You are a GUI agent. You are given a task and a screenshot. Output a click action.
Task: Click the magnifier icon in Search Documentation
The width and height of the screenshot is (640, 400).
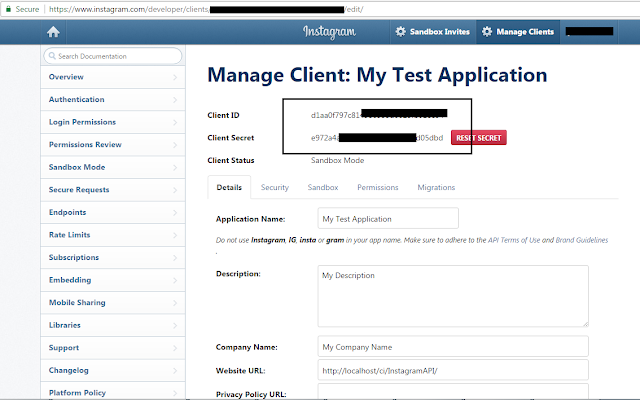point(52,56)
